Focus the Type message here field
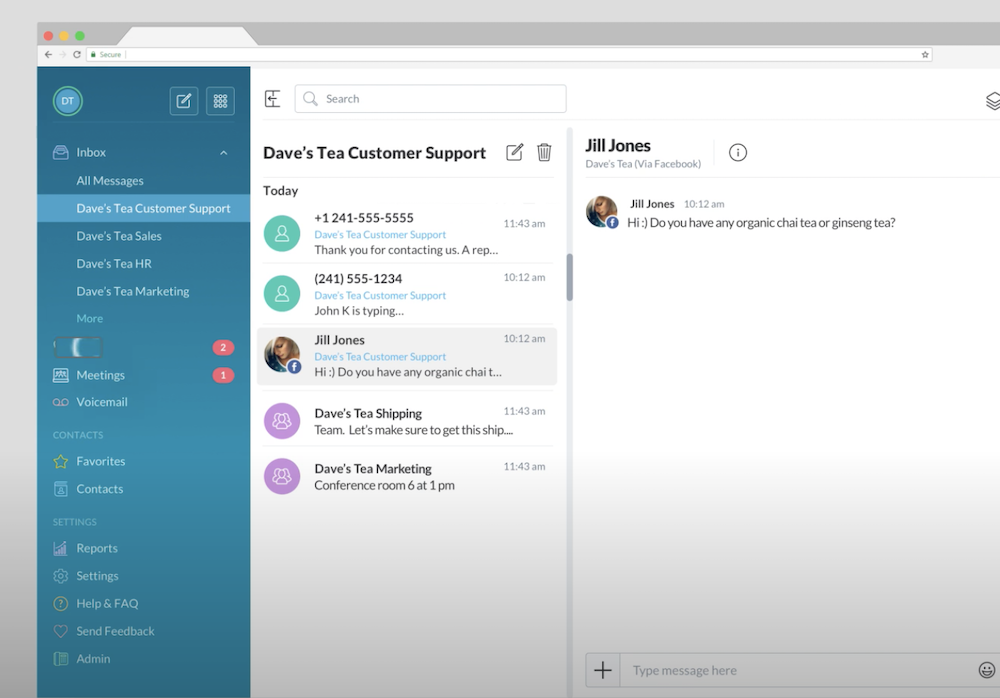The width and height of the screenshot is (1000, 698). click(x=797, y=670)
